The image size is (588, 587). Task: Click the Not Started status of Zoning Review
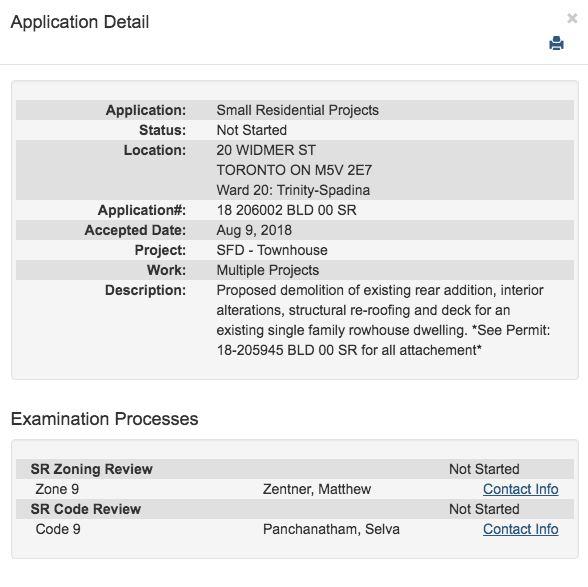click(x=484, y=469)
